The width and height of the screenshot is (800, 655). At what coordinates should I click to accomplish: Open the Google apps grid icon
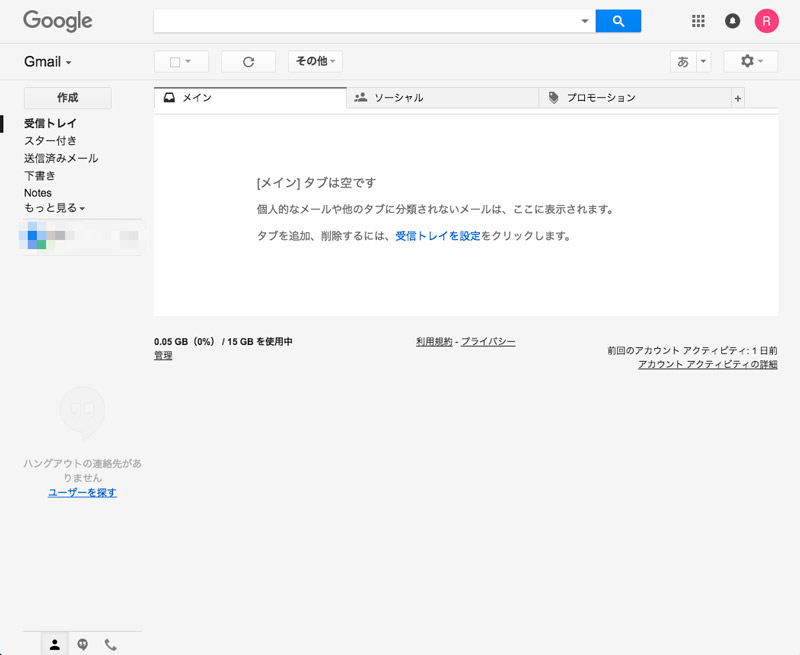point(698,20)
